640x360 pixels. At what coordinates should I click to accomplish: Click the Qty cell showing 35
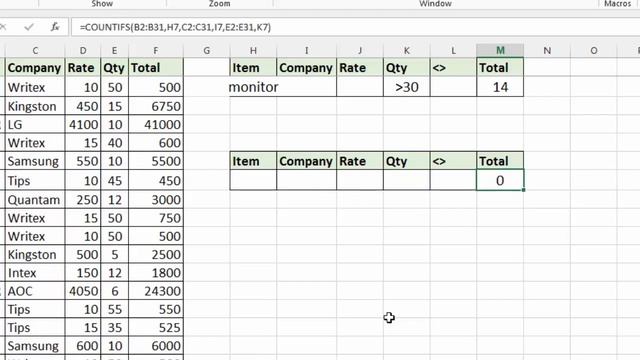pyautogui.click(x=114, y=327)
